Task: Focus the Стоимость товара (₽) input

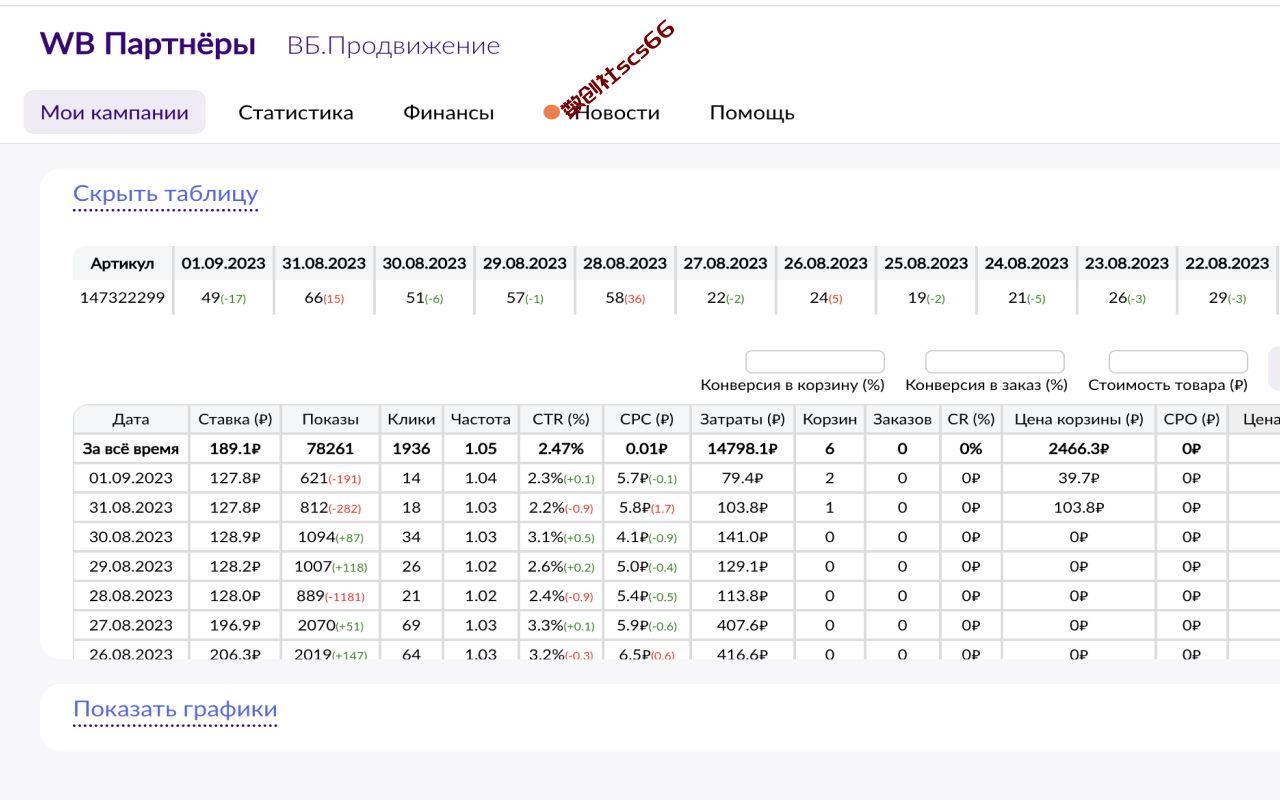Action: (x=1178, y=361)
